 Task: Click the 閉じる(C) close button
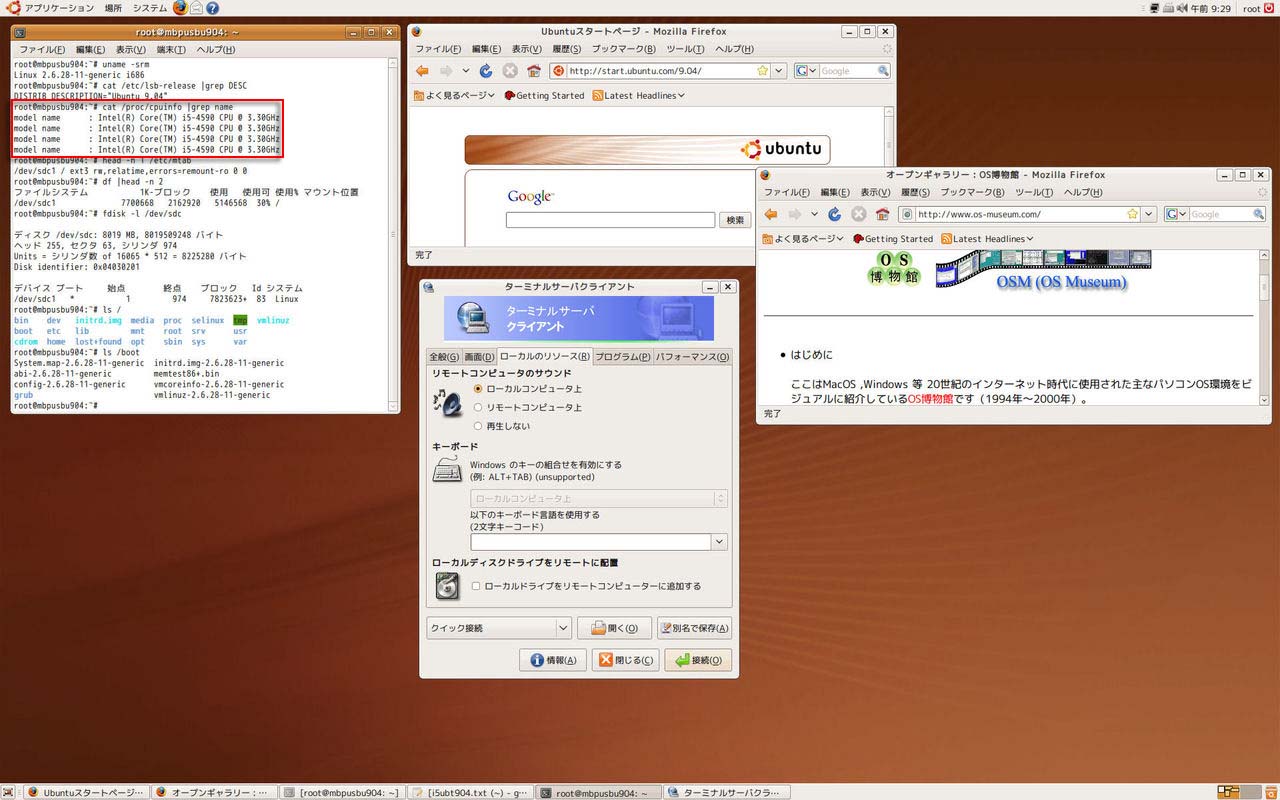click(625, 660)
